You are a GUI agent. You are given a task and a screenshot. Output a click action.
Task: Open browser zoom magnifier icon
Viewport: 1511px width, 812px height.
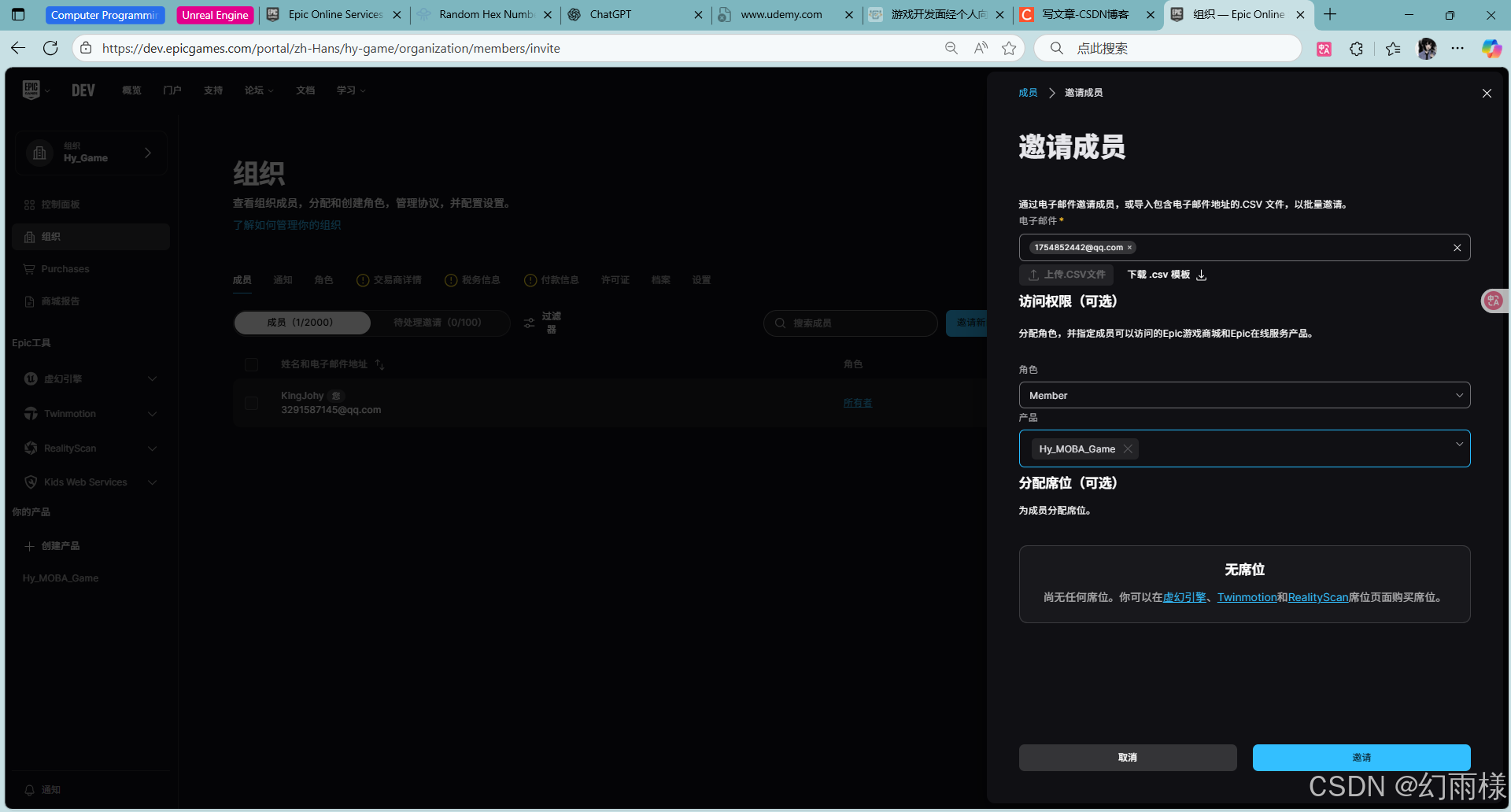951,48
